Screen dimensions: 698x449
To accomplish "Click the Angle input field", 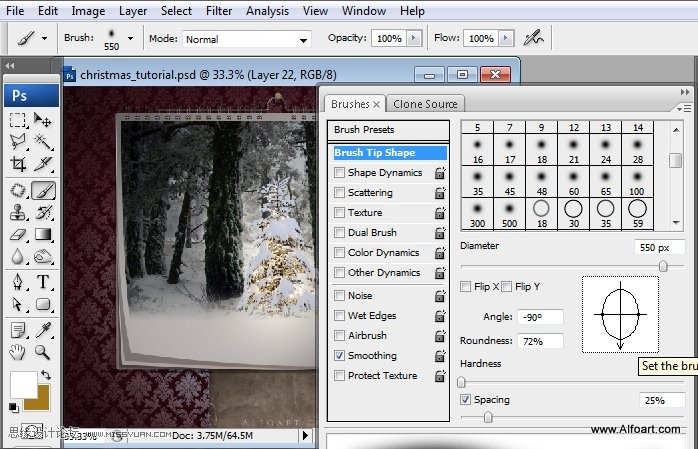I will point(540,317).
